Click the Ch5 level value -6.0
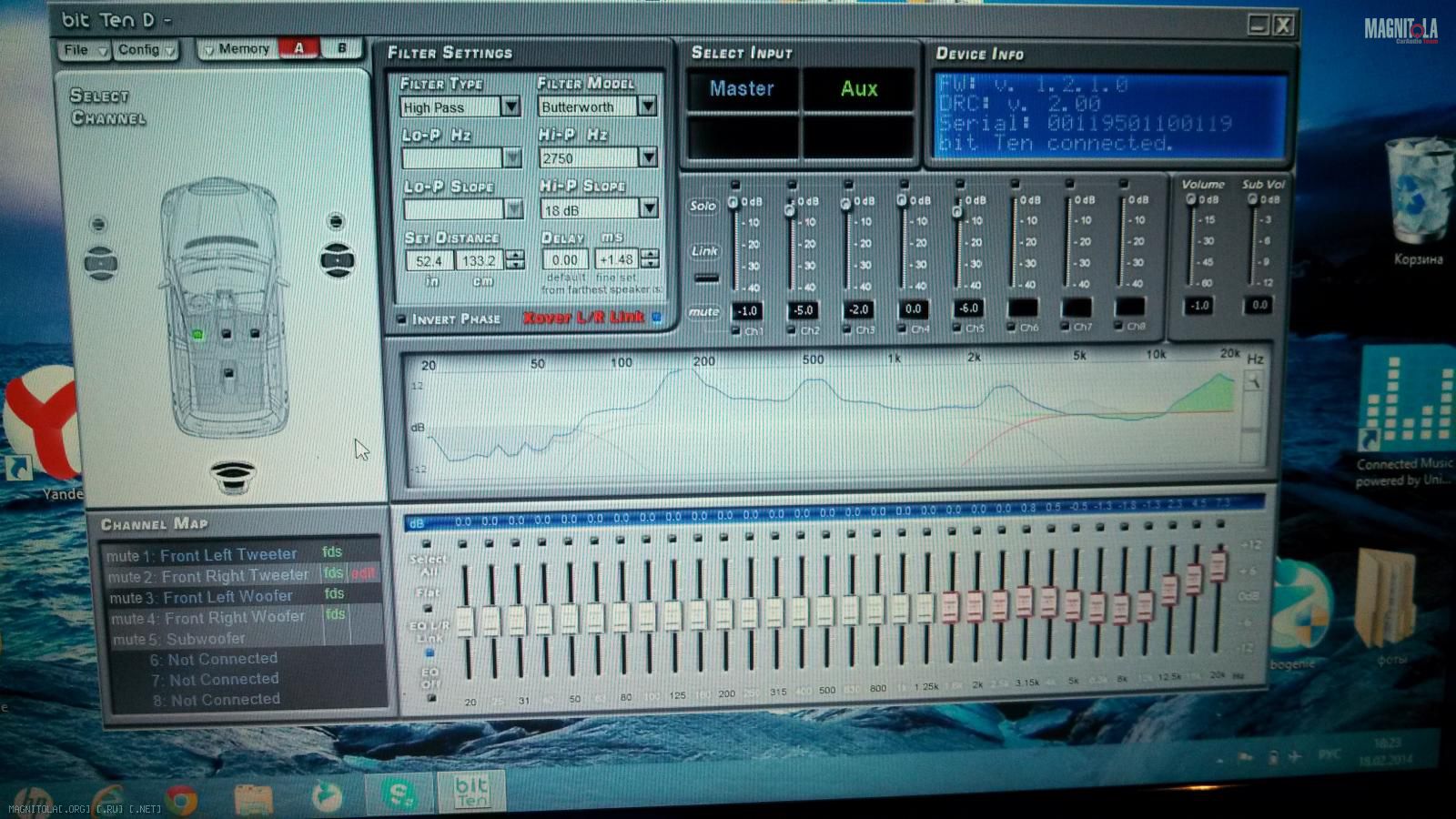This screenshot has height=819, width=1456. tap(968, 308)
